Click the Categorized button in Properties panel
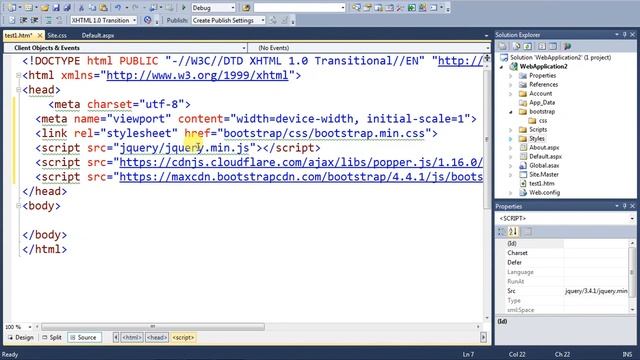The image size is (640, 360). tap(502, 231)
